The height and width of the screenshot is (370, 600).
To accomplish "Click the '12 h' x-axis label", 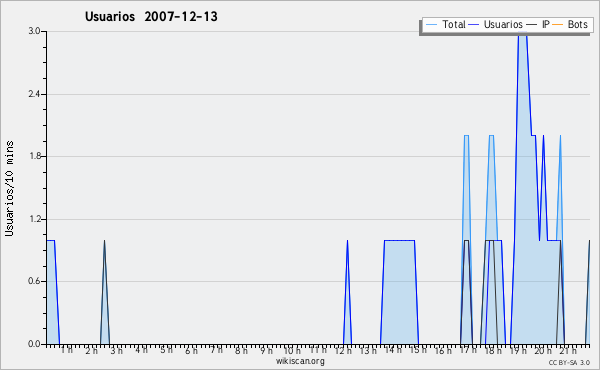I will pyautogui.click(x=343, y=350).
